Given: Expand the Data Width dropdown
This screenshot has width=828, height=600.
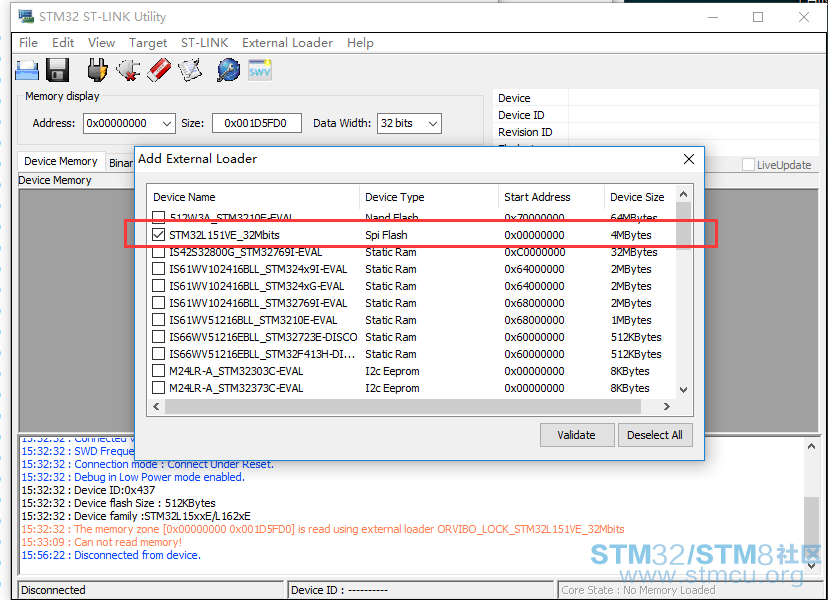Looking at the screenshot, I should (x=433, y=124).
